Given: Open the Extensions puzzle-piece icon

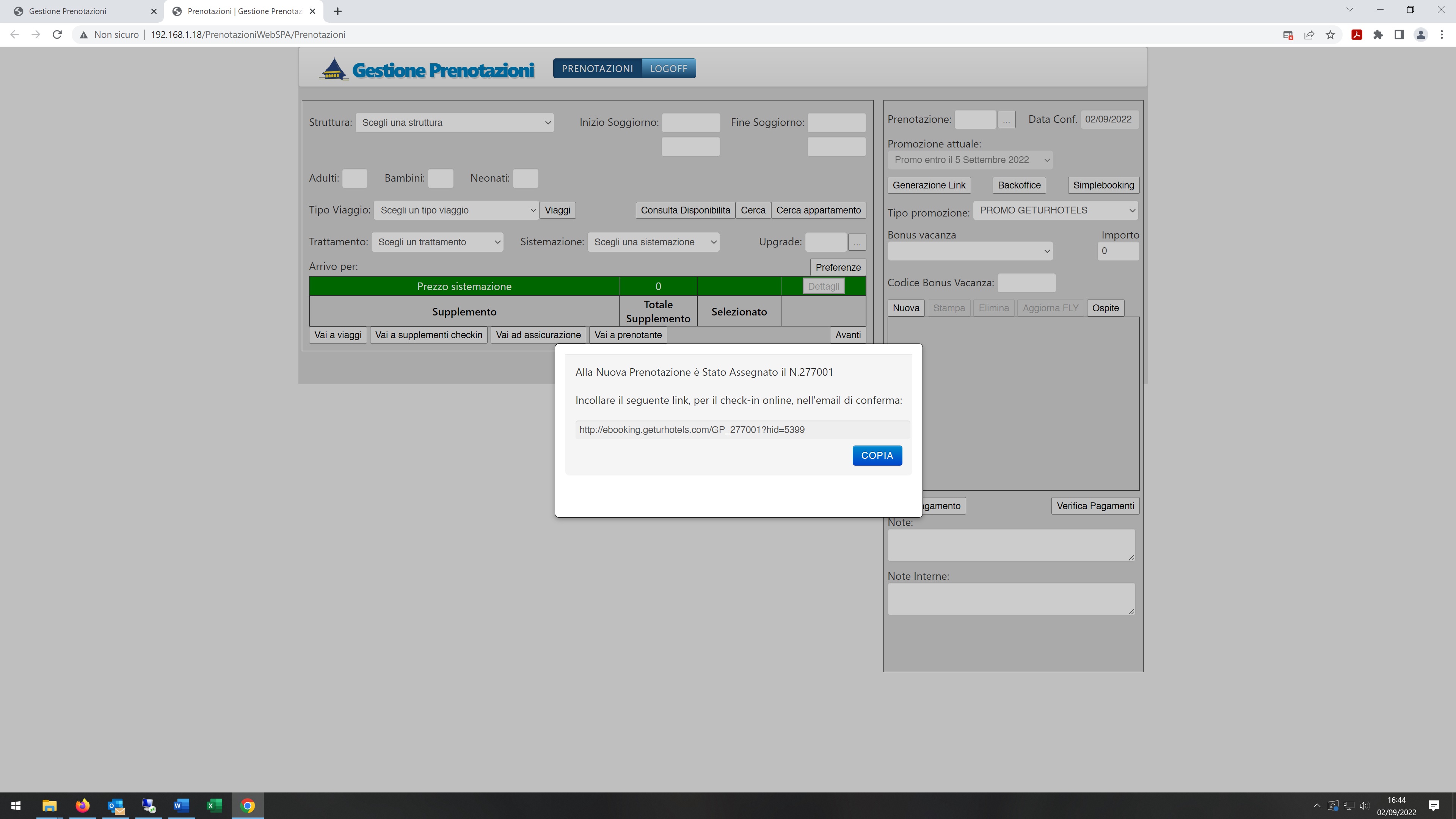Looking at the screenshot, I should click(x=1378, y=35).
